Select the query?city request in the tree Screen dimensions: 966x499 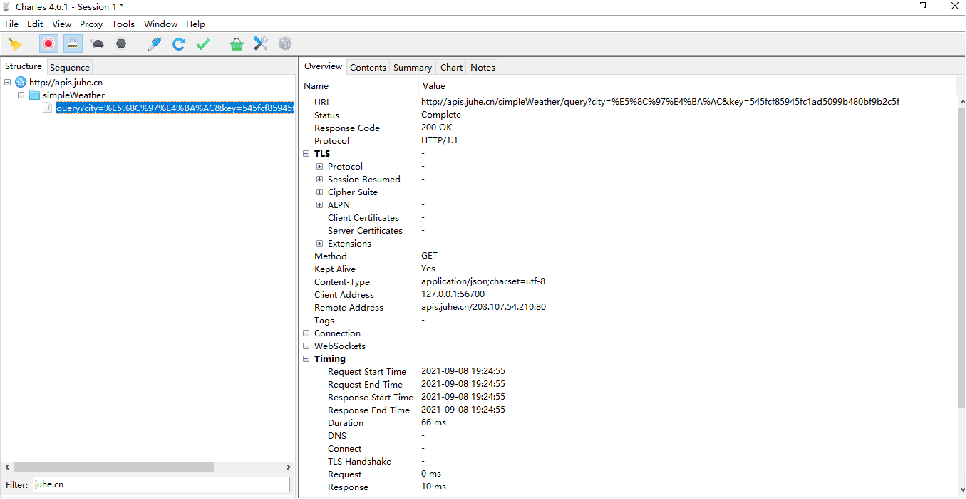tap(174, 108)
